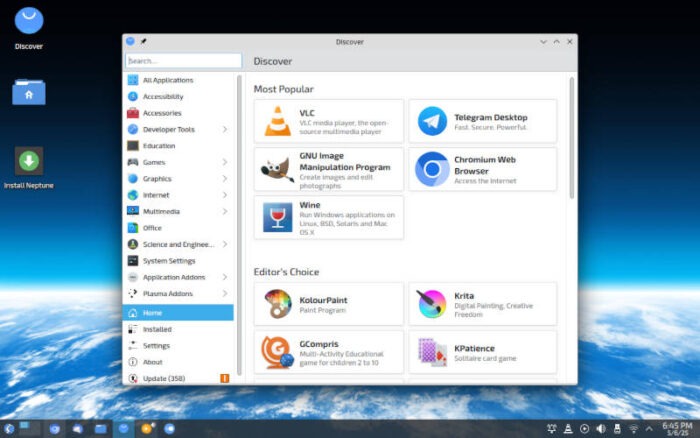700x438 pixels.
Task: Click 'Digital Painting, Creative Freedom' text
Action: [493, 310]
